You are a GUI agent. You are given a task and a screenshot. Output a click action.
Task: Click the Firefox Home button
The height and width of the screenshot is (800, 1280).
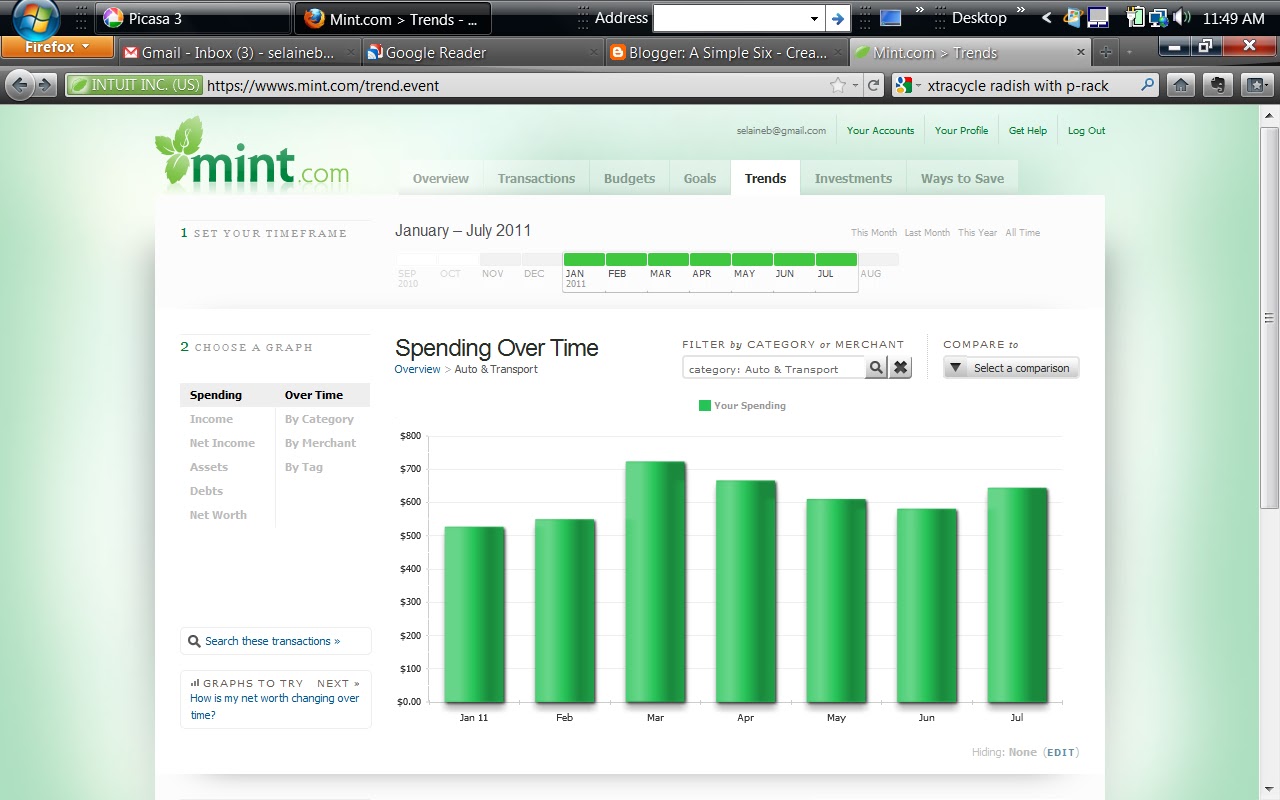point(1180,85)
